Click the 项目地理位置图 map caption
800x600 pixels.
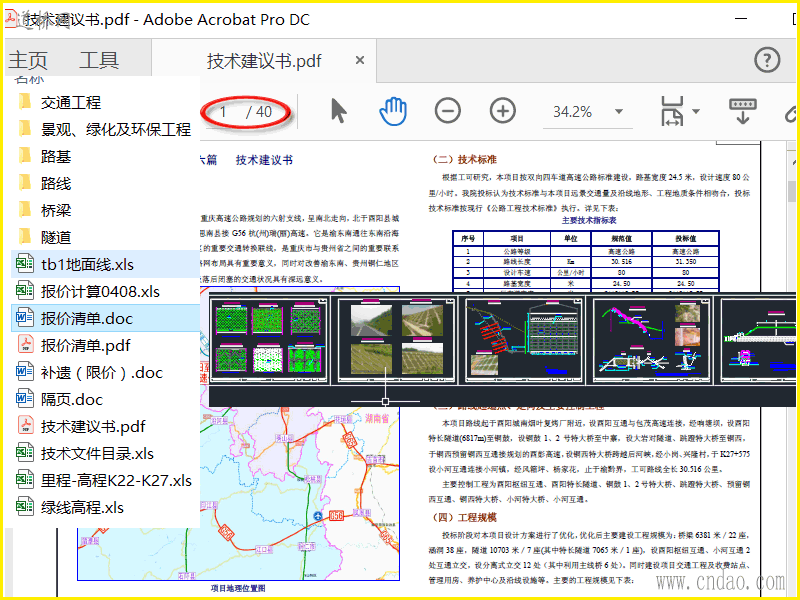coord(238,588)
